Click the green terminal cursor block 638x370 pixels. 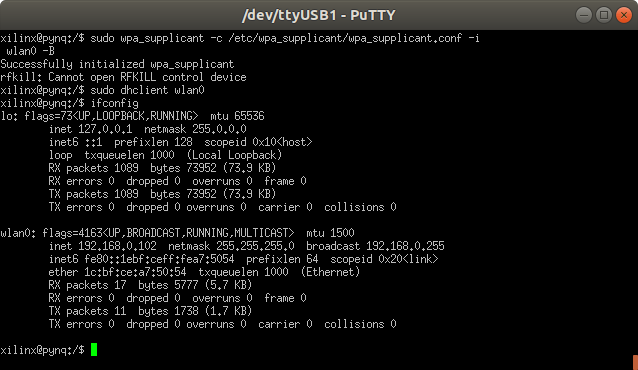click(x=94, y=350)
